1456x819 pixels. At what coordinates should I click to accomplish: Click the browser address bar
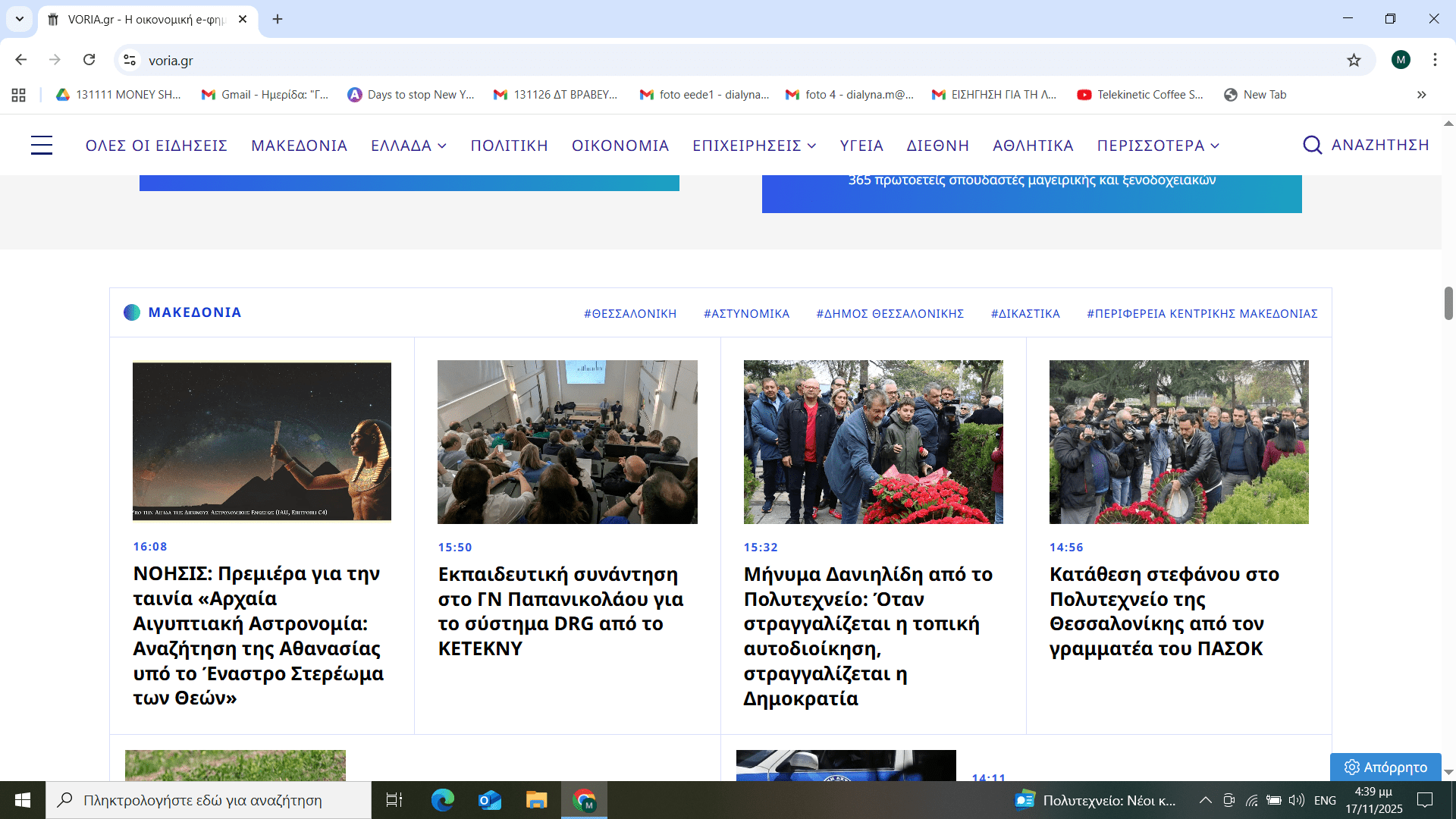pos(682,60)
